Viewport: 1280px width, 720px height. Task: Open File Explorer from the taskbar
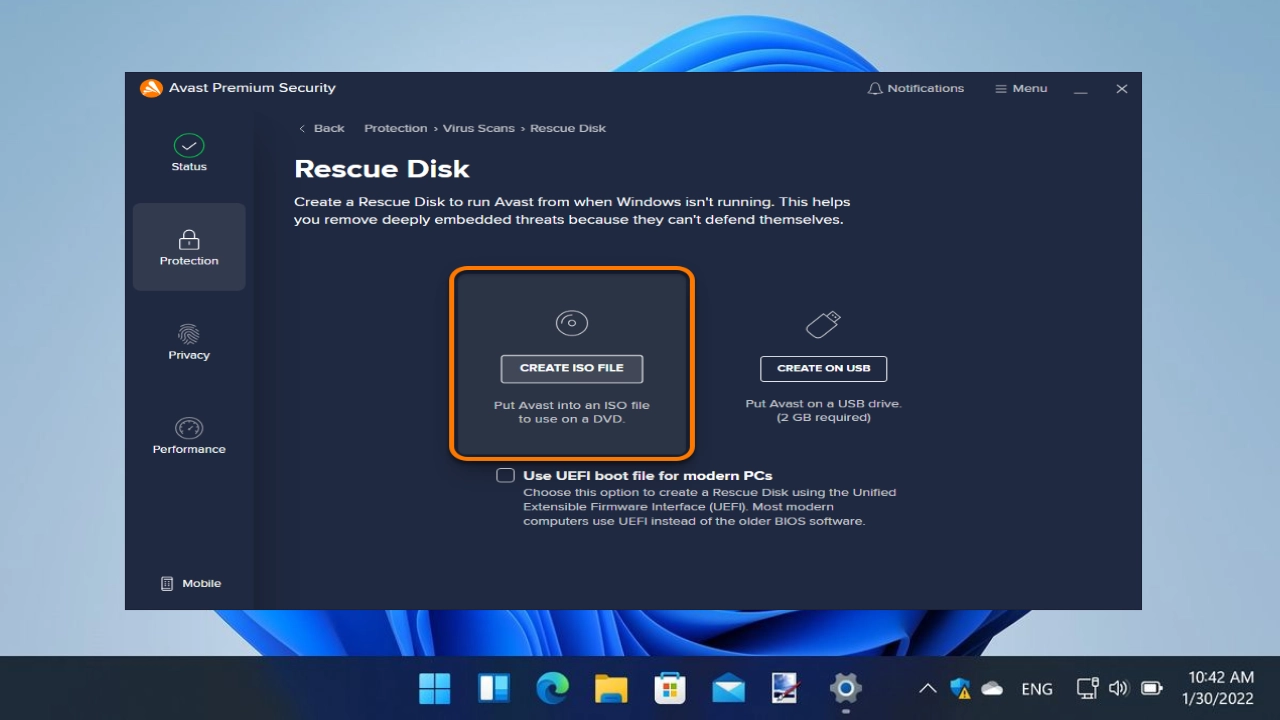pos(611,688)
